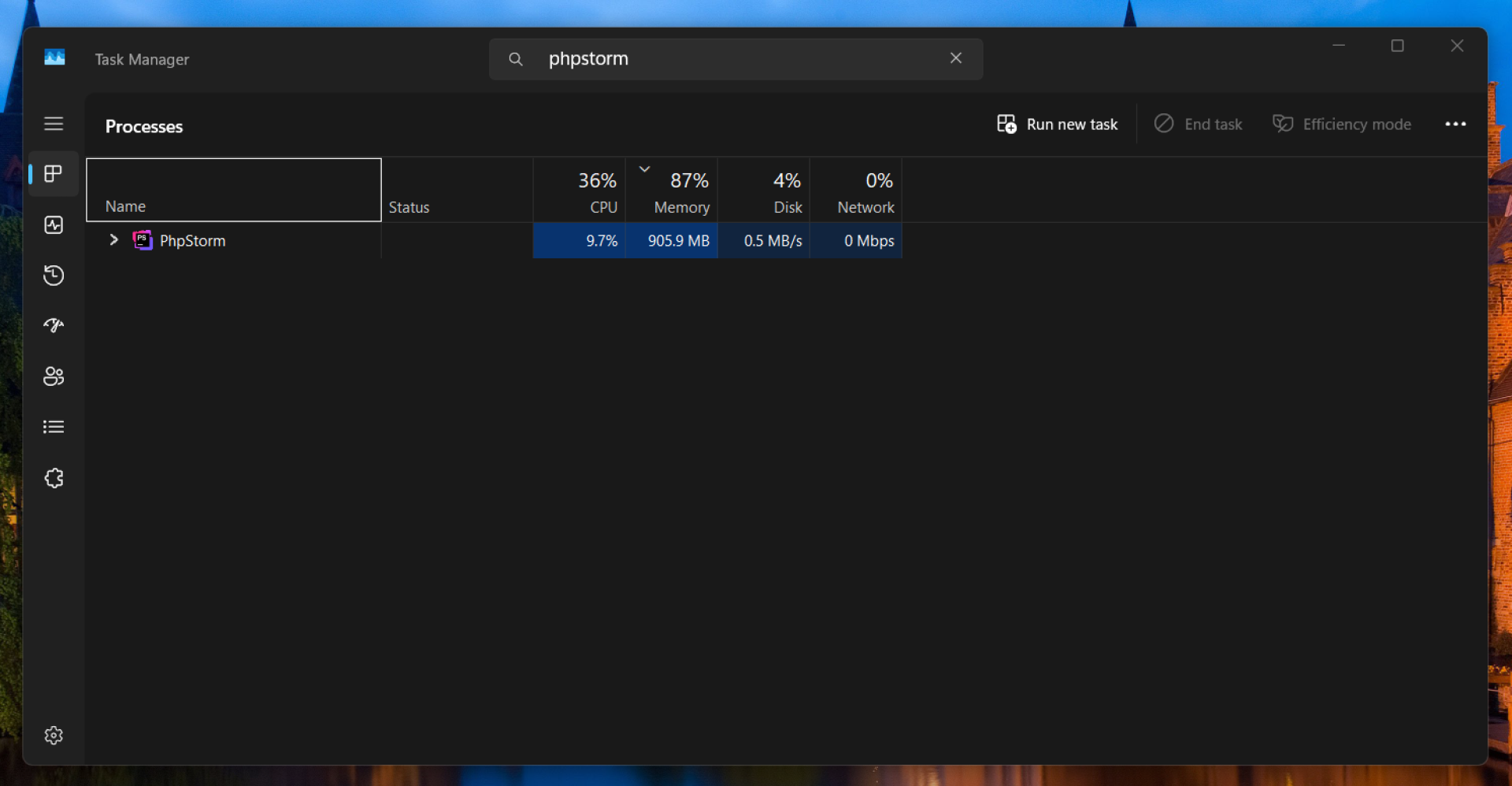Click the Task Manager title text
The height and width of the screenshot is (786, 1512).
click(142, 60)
